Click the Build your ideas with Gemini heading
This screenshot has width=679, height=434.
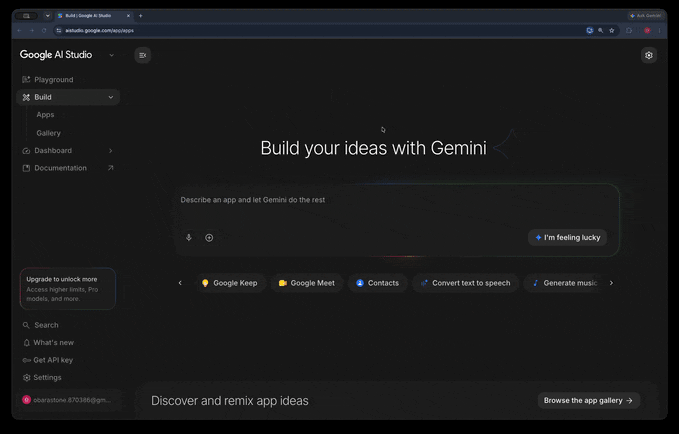pos(373,148)
